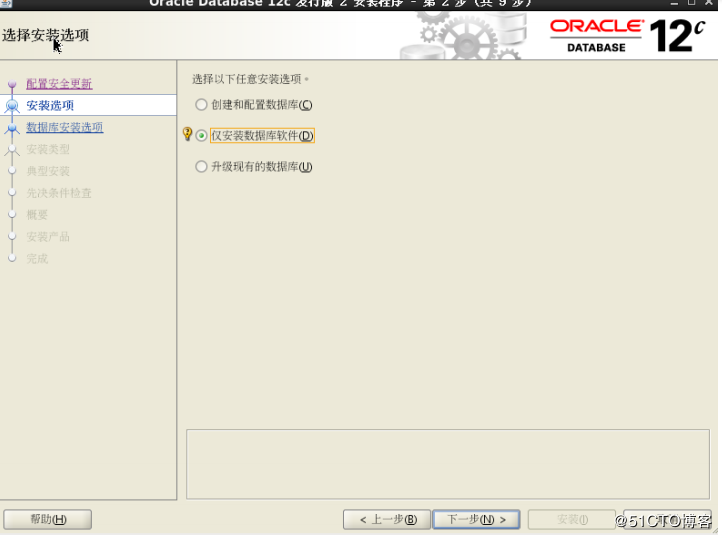Click the 完成 step label
Image resolution: width=722 pixels, height=538 pixels.
pyautogui.click(x=37, y=258)
